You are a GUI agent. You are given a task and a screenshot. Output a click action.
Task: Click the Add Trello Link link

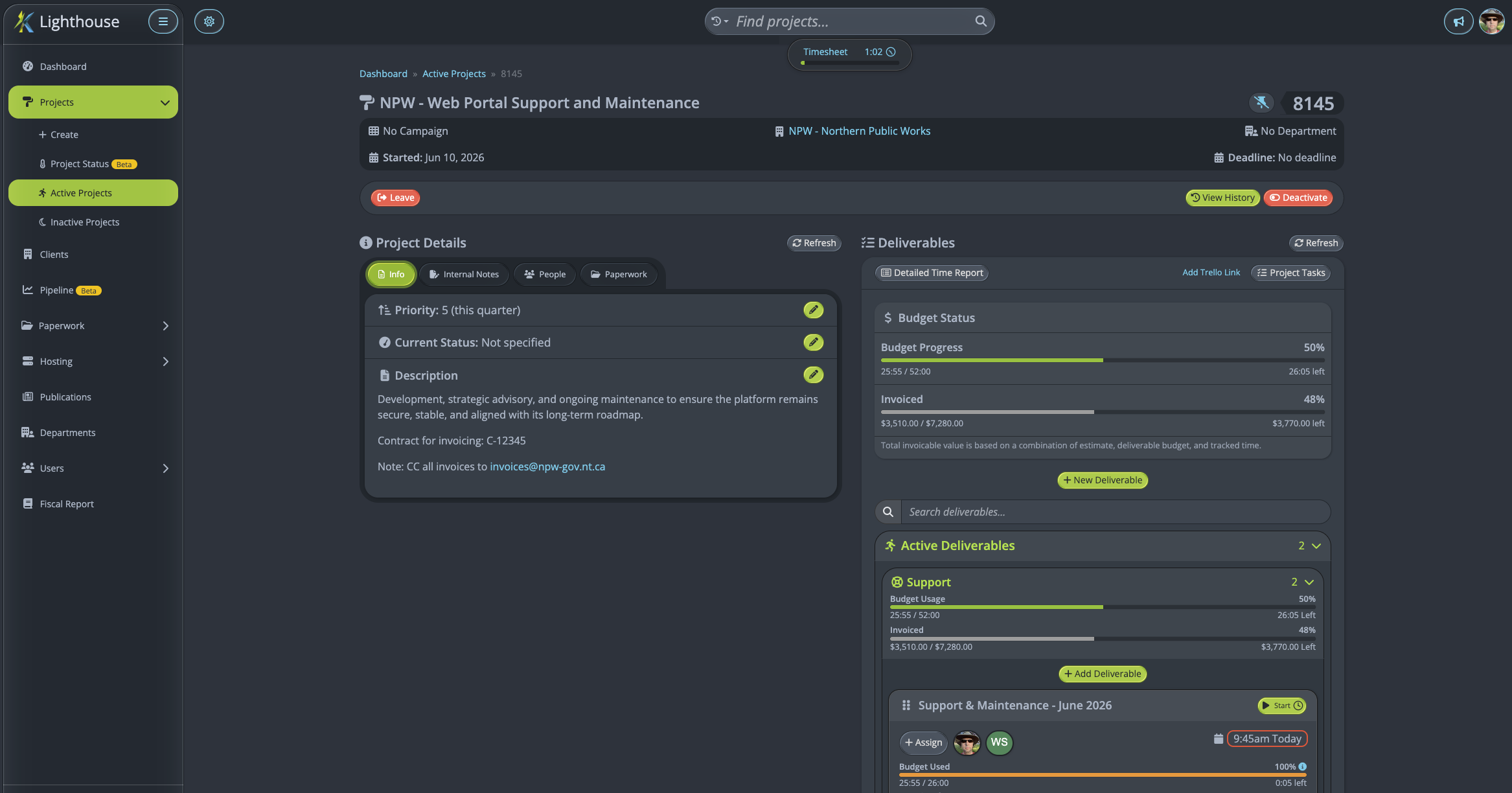click(1211, 273)
